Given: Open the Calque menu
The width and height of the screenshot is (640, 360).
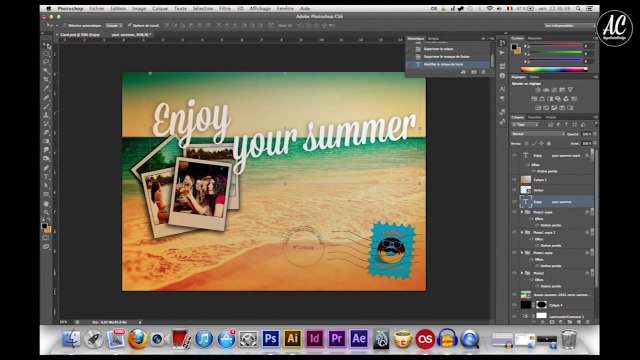Looking at the screenshot, I should coord(160,8).
